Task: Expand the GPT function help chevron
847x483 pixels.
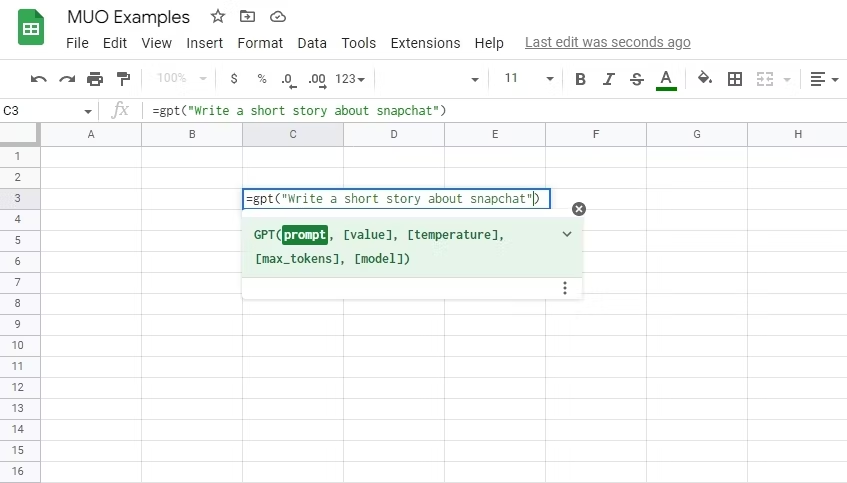Action: 567,234
